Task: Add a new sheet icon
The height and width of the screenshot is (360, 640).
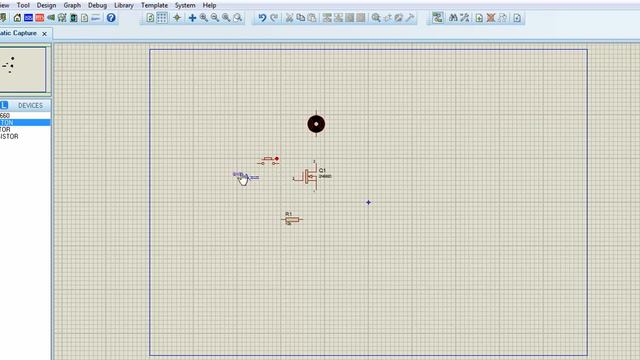Action: coord(479,18)
